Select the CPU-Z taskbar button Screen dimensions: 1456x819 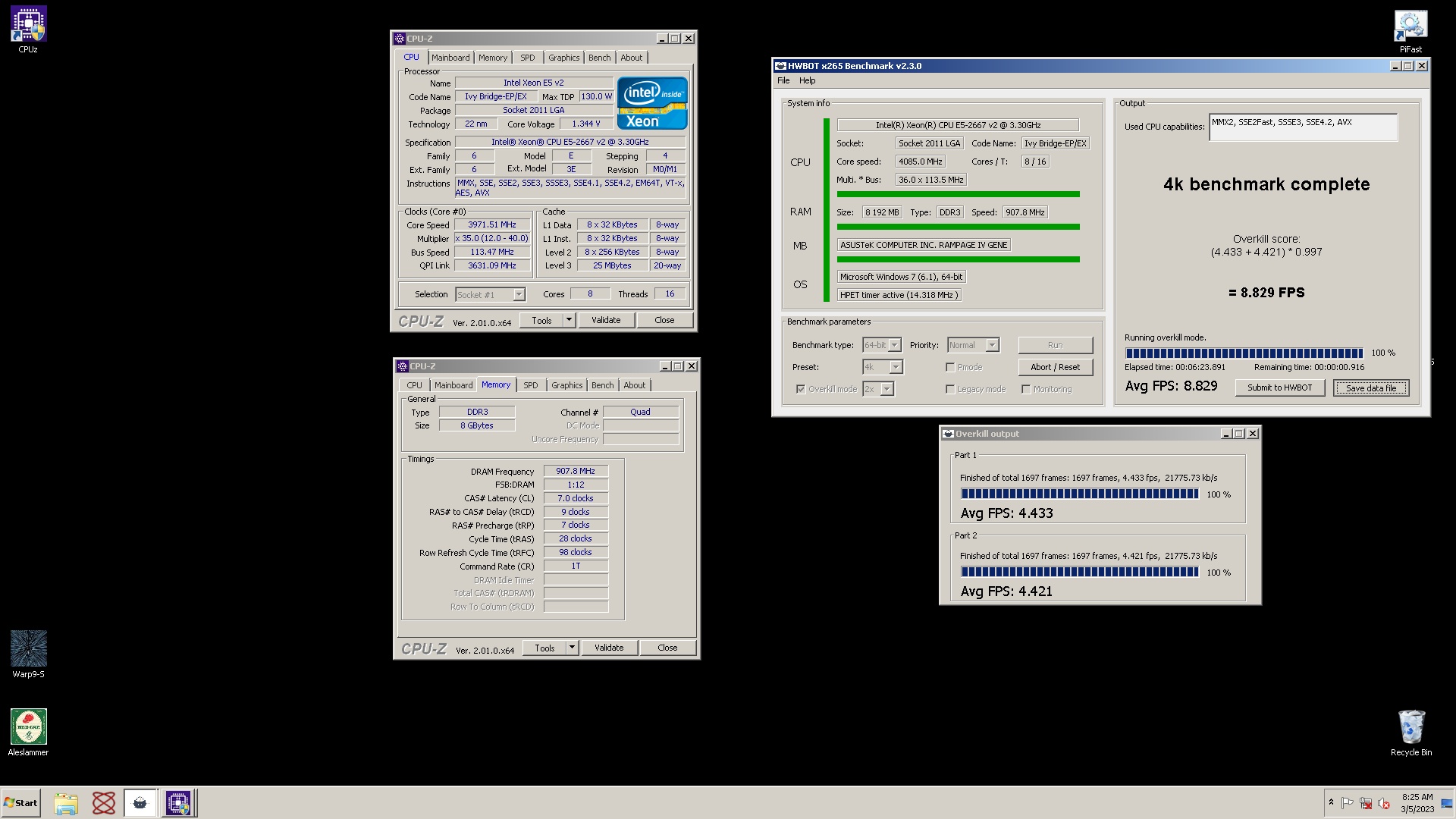click(x=179, y=803)
